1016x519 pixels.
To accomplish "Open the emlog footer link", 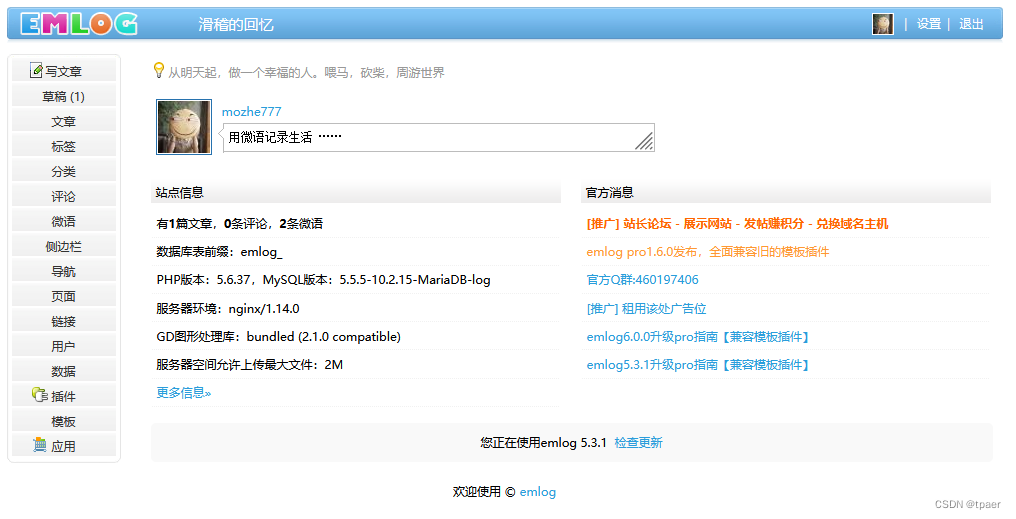I will (x=538, y=492).
